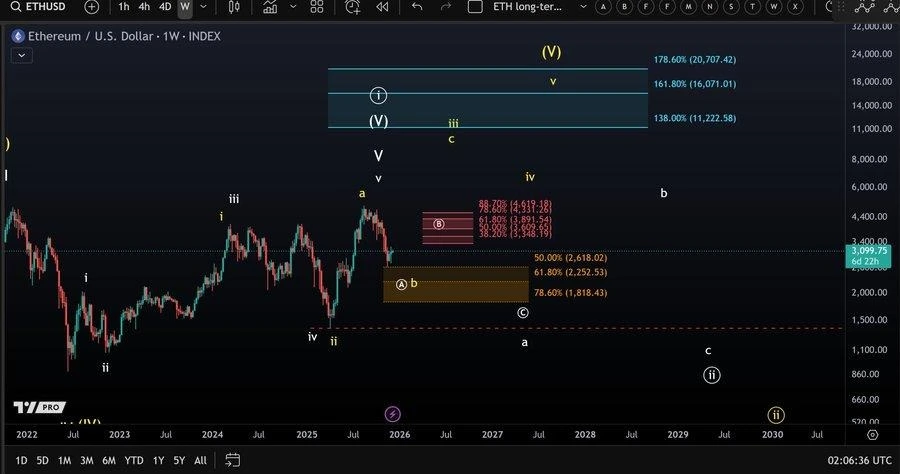
Task: Open the candlestick chart type selector
Action: coord(234,7)
